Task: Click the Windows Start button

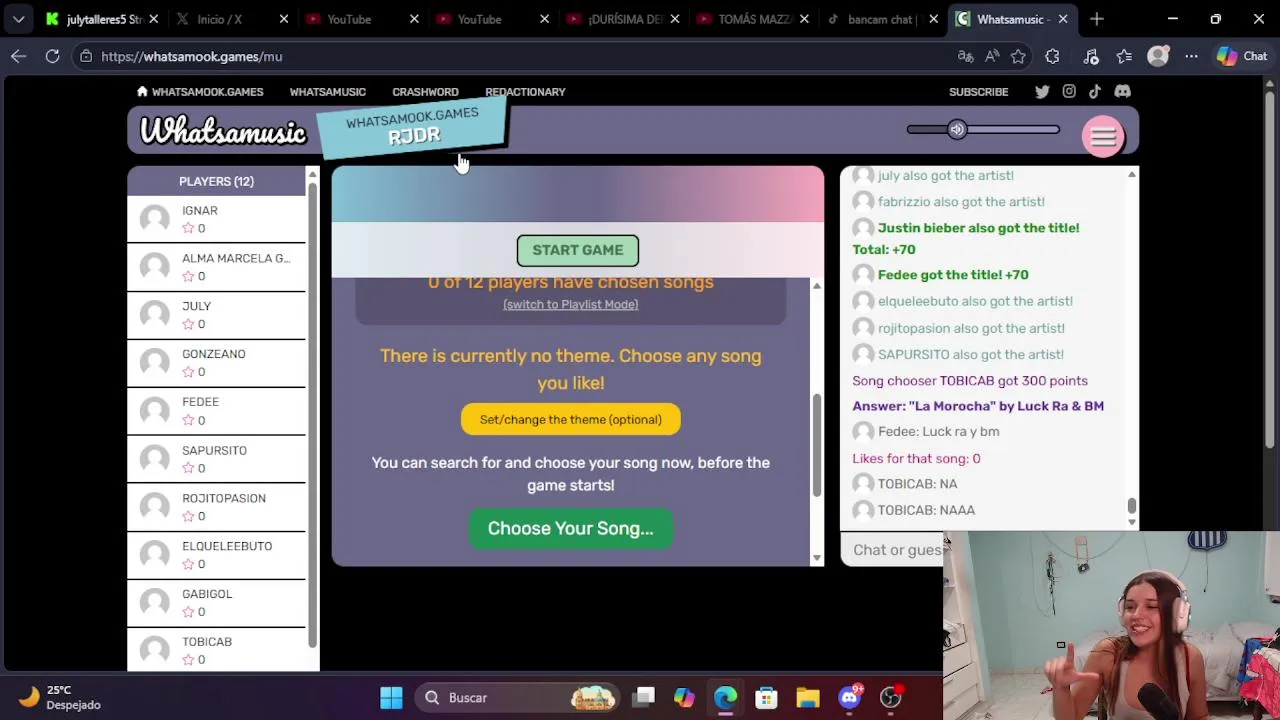Action: point(391,698)
